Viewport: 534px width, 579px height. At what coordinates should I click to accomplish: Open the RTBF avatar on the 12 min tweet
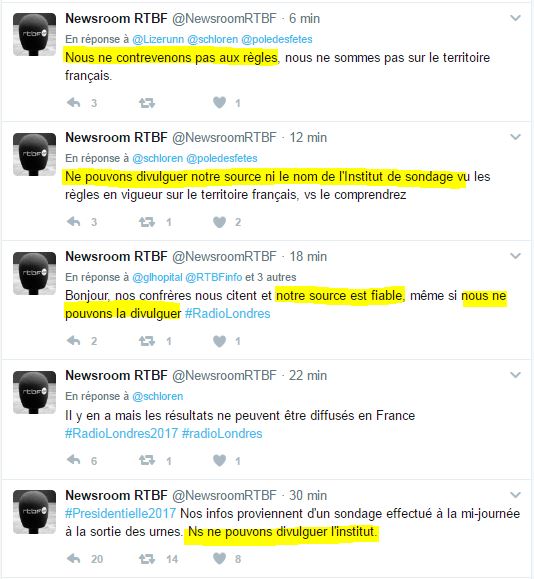pyautogui.click(x=34, y=154)
